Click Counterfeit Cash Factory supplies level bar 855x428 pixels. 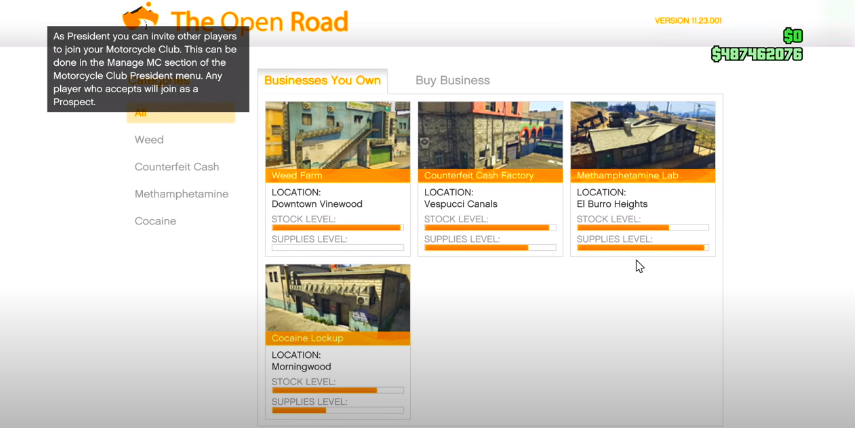point(490,248)
